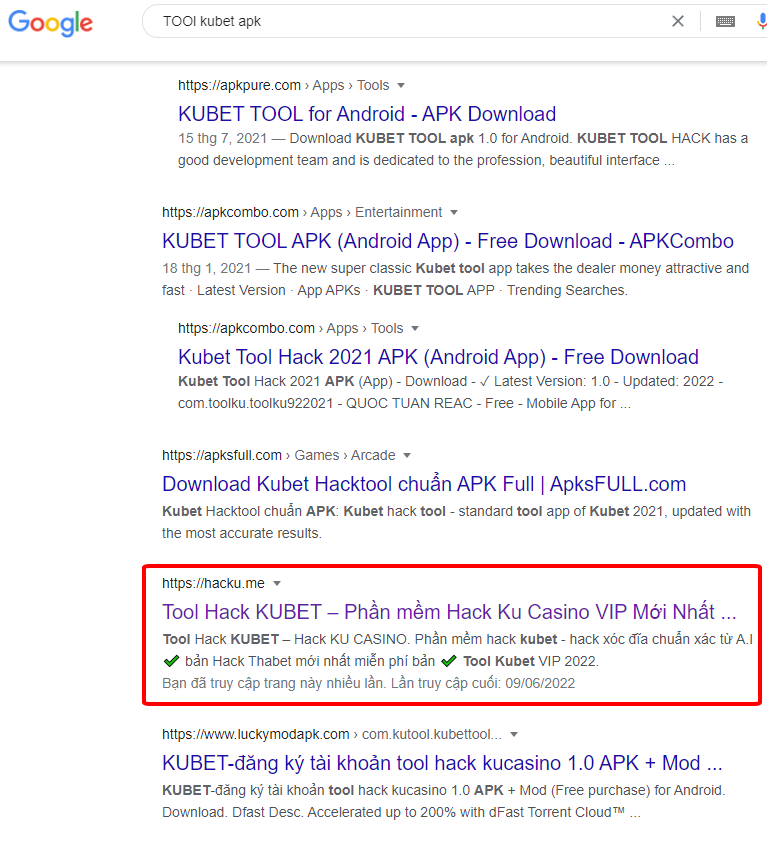Click the Google logo
Viewport: 767px width, 842px height.
pos(50,23)
